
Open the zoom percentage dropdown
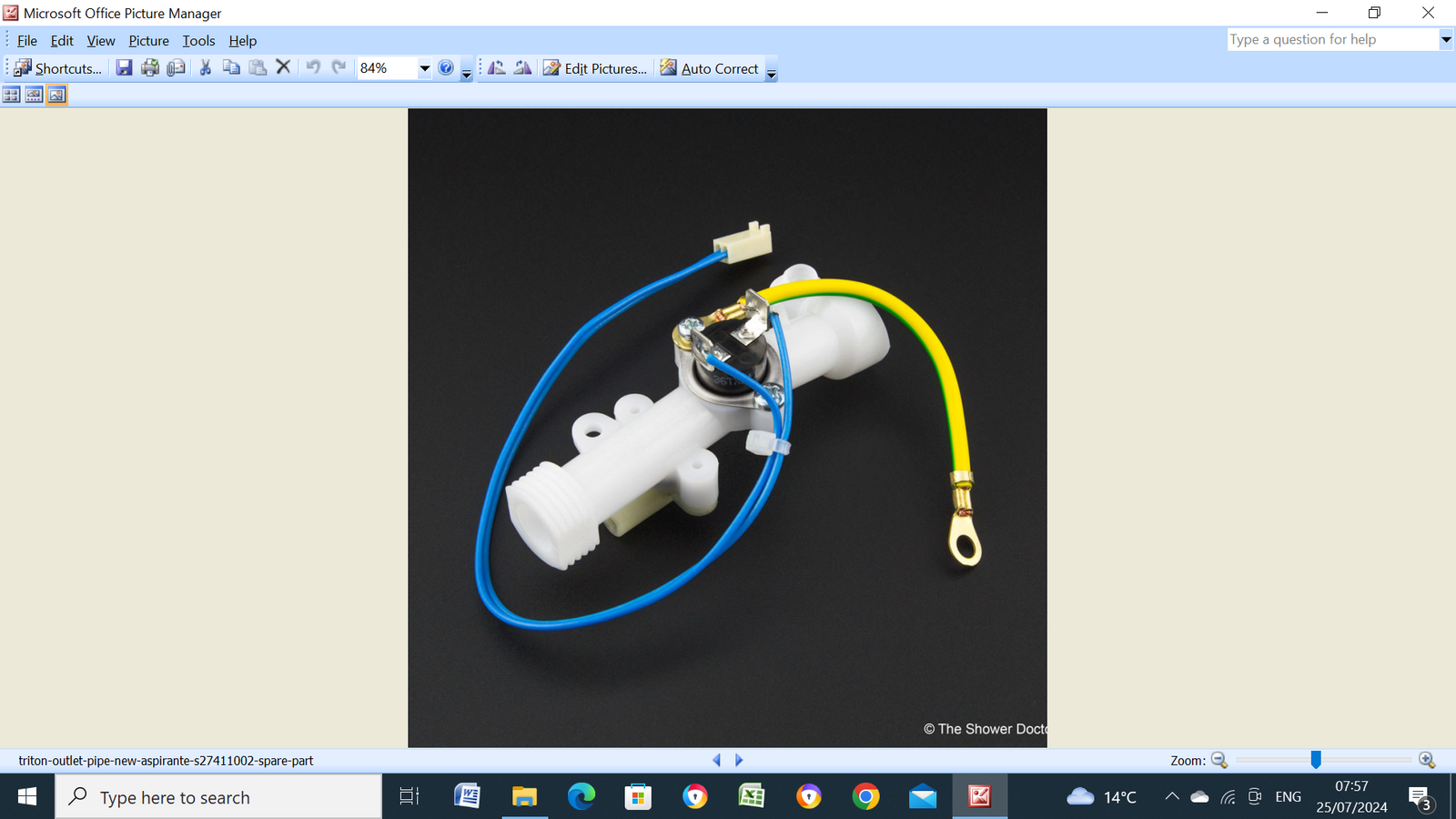[x=424, y=68]
